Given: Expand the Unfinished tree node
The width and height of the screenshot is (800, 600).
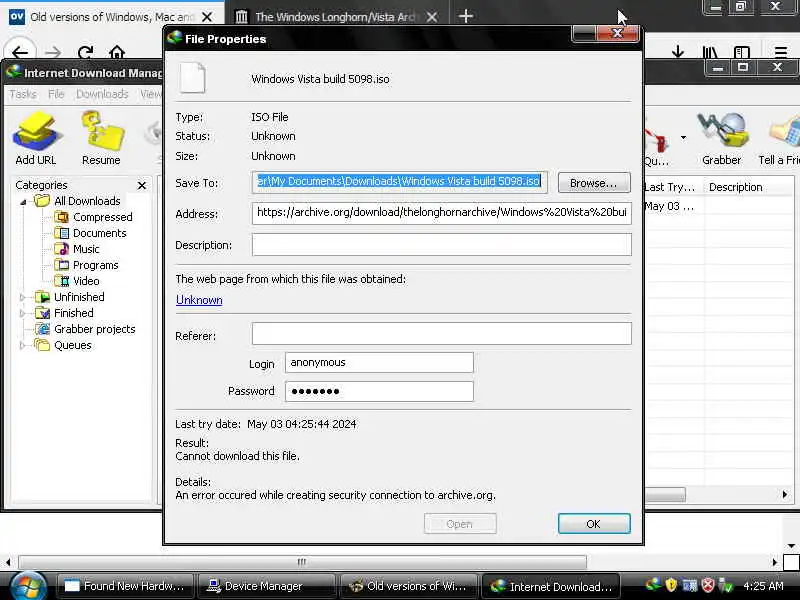Looking at the screenshot, I should [x=22, y=297].
